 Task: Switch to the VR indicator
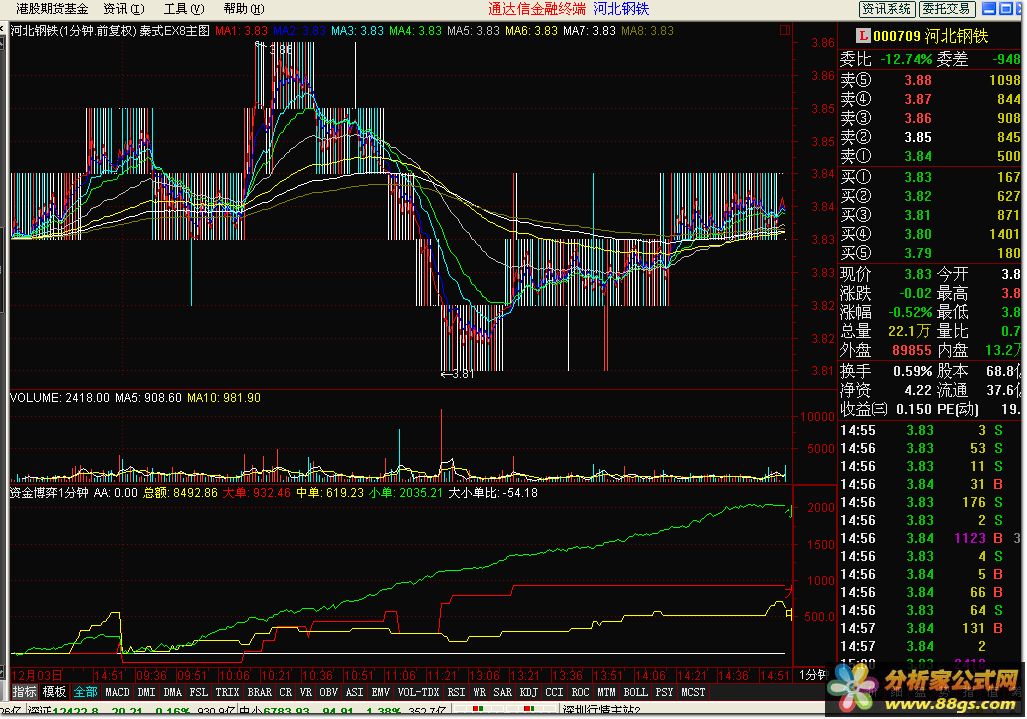306,692
